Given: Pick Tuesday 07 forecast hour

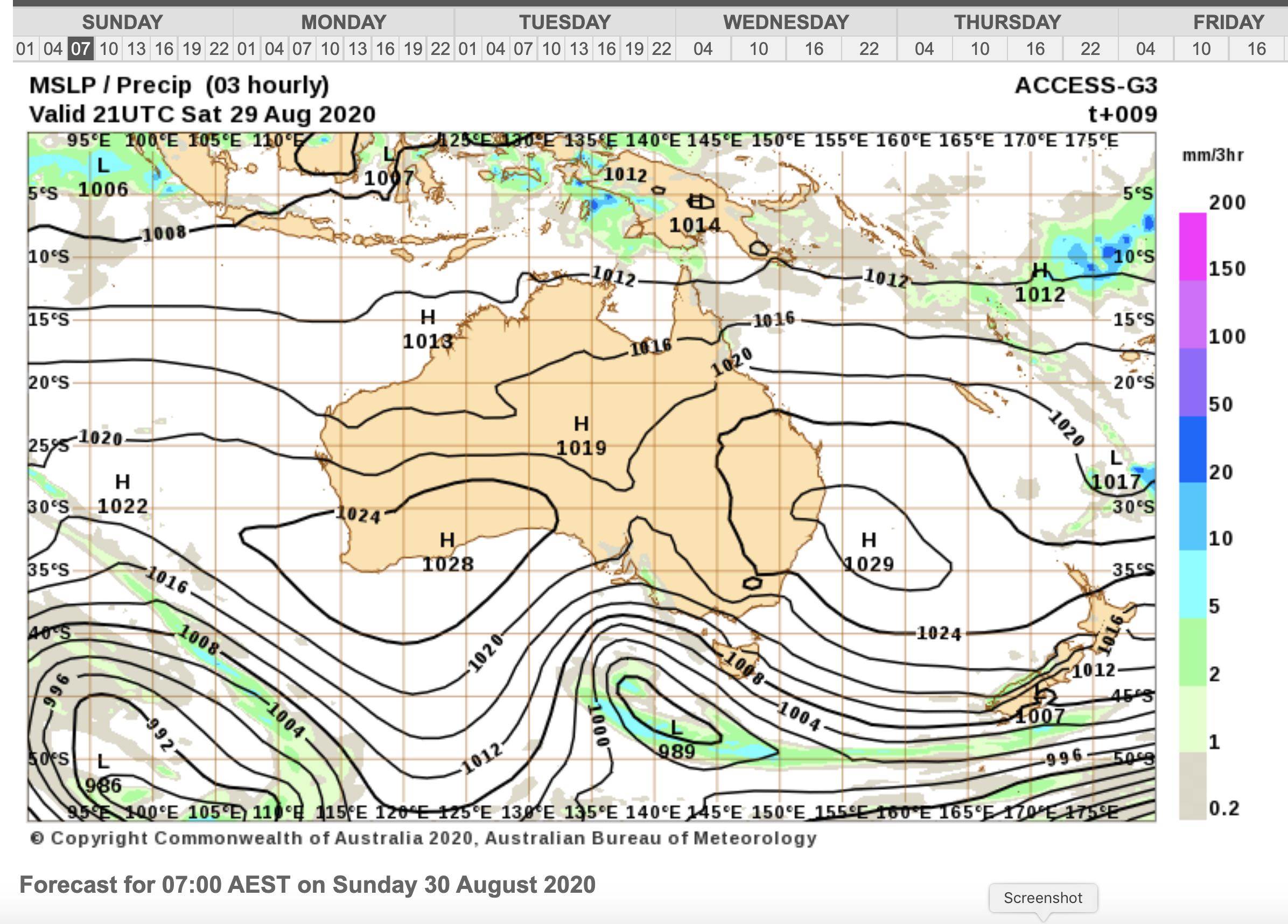Looking at the screenshot, I should (523, 49).
